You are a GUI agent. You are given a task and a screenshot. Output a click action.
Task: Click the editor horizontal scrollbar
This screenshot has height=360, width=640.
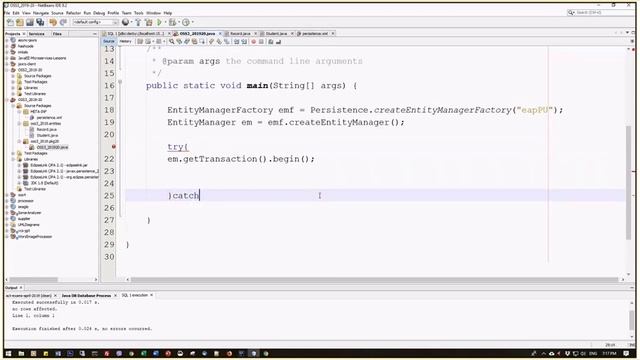[375, 280]
